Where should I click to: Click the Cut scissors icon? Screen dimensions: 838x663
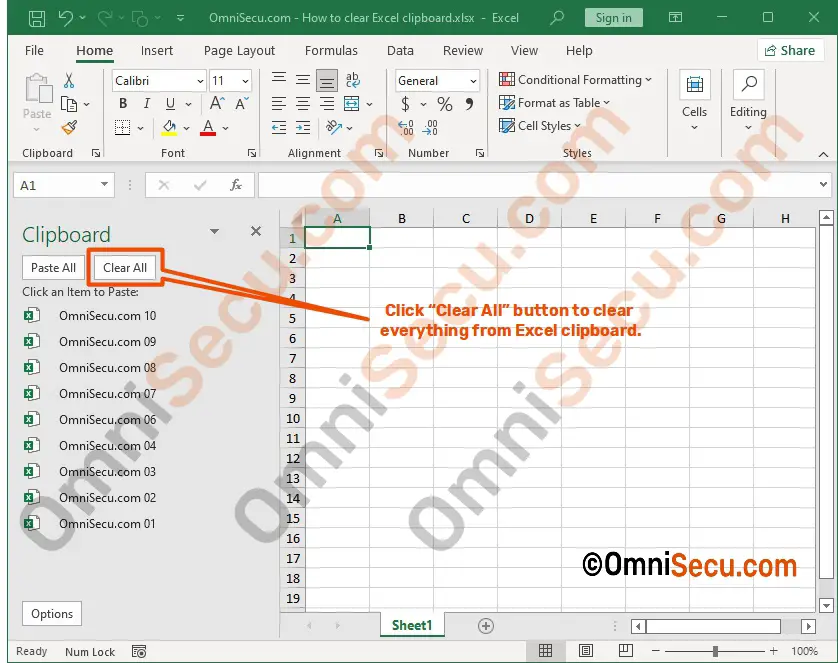tap(69, 81)
